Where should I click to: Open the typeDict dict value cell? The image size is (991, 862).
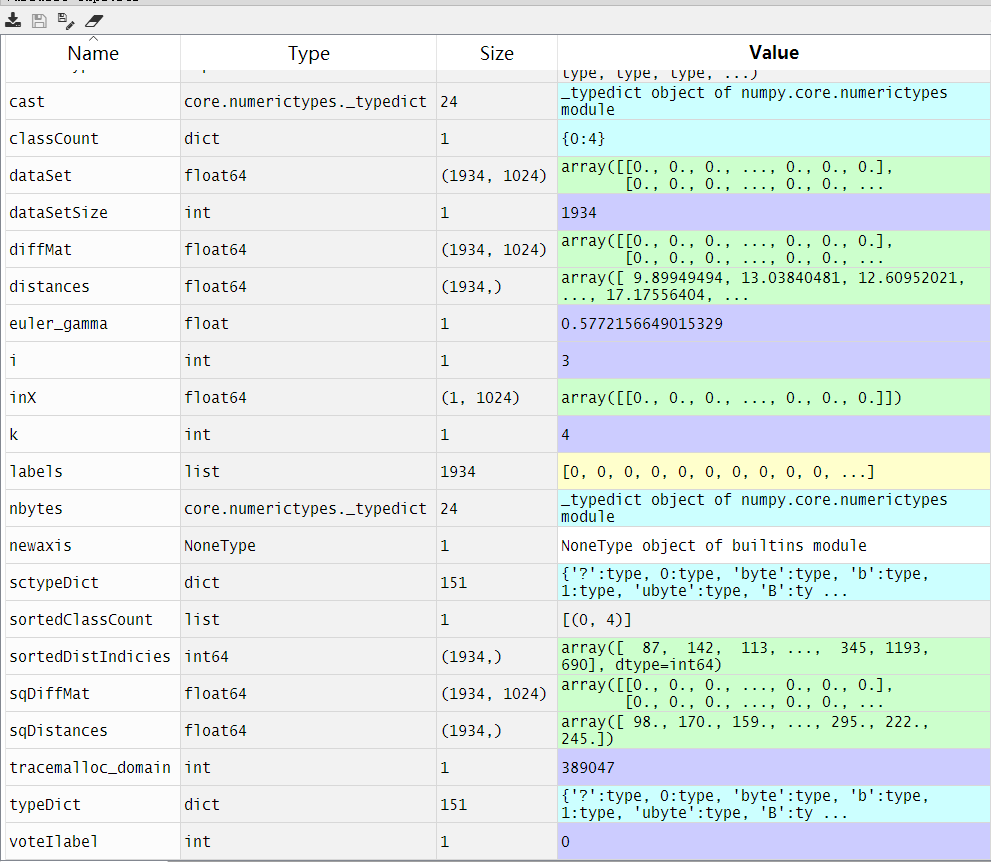coord(774,804)
